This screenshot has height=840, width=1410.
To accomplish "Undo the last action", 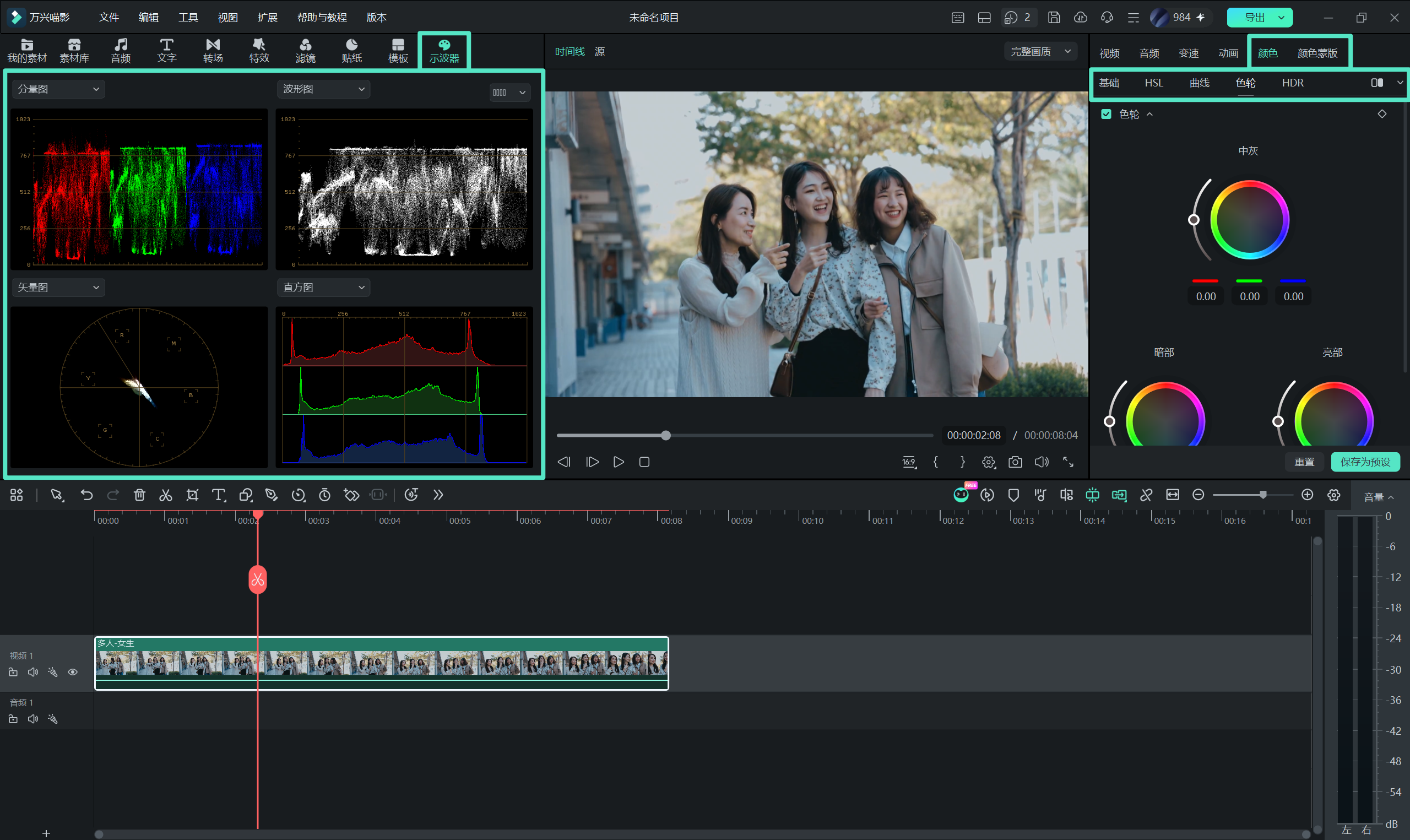I will pos(86,495).
